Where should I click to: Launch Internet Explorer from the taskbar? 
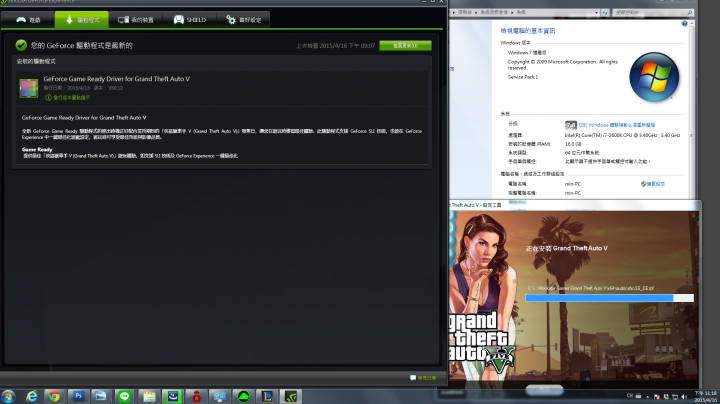point(31,396)
